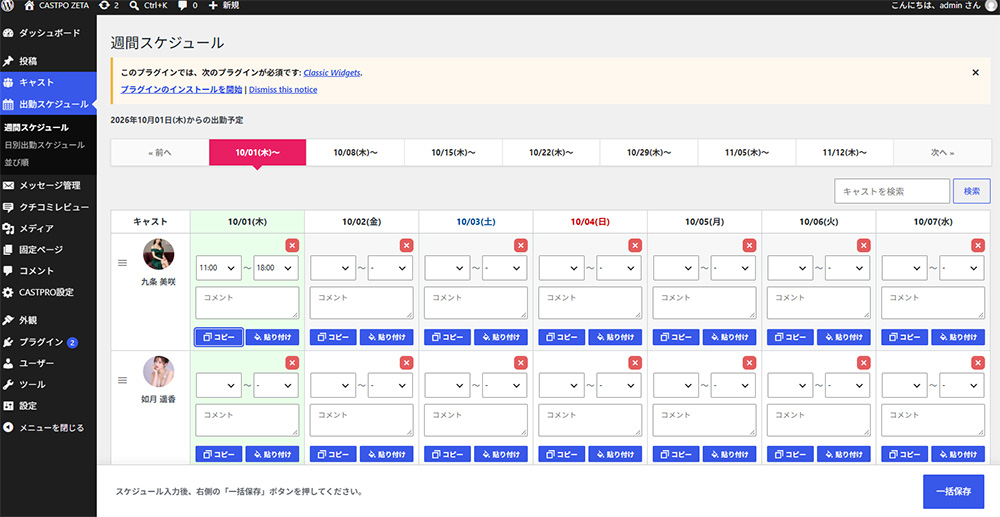
Task: Switch to the 10/29(木)～ week tab
Action: (x=649, y=153)
